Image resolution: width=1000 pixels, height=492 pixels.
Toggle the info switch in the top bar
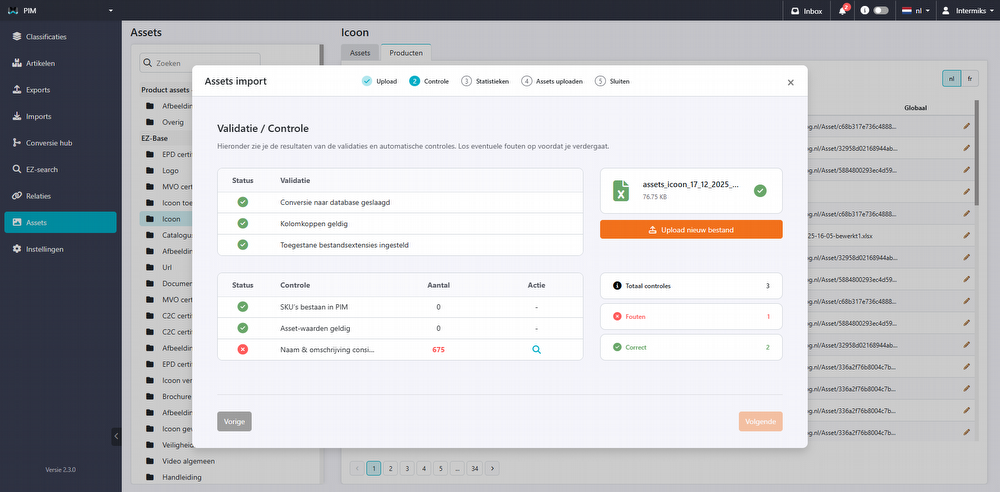pos(880,11)
